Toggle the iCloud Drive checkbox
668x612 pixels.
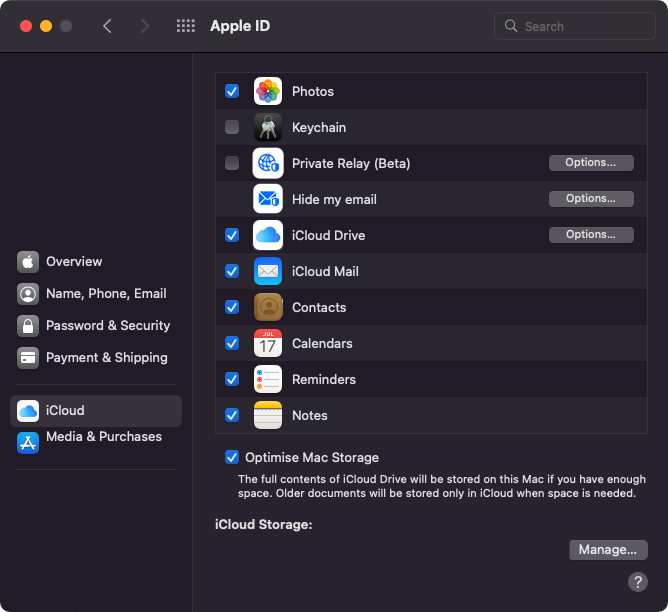coord(232,235)
